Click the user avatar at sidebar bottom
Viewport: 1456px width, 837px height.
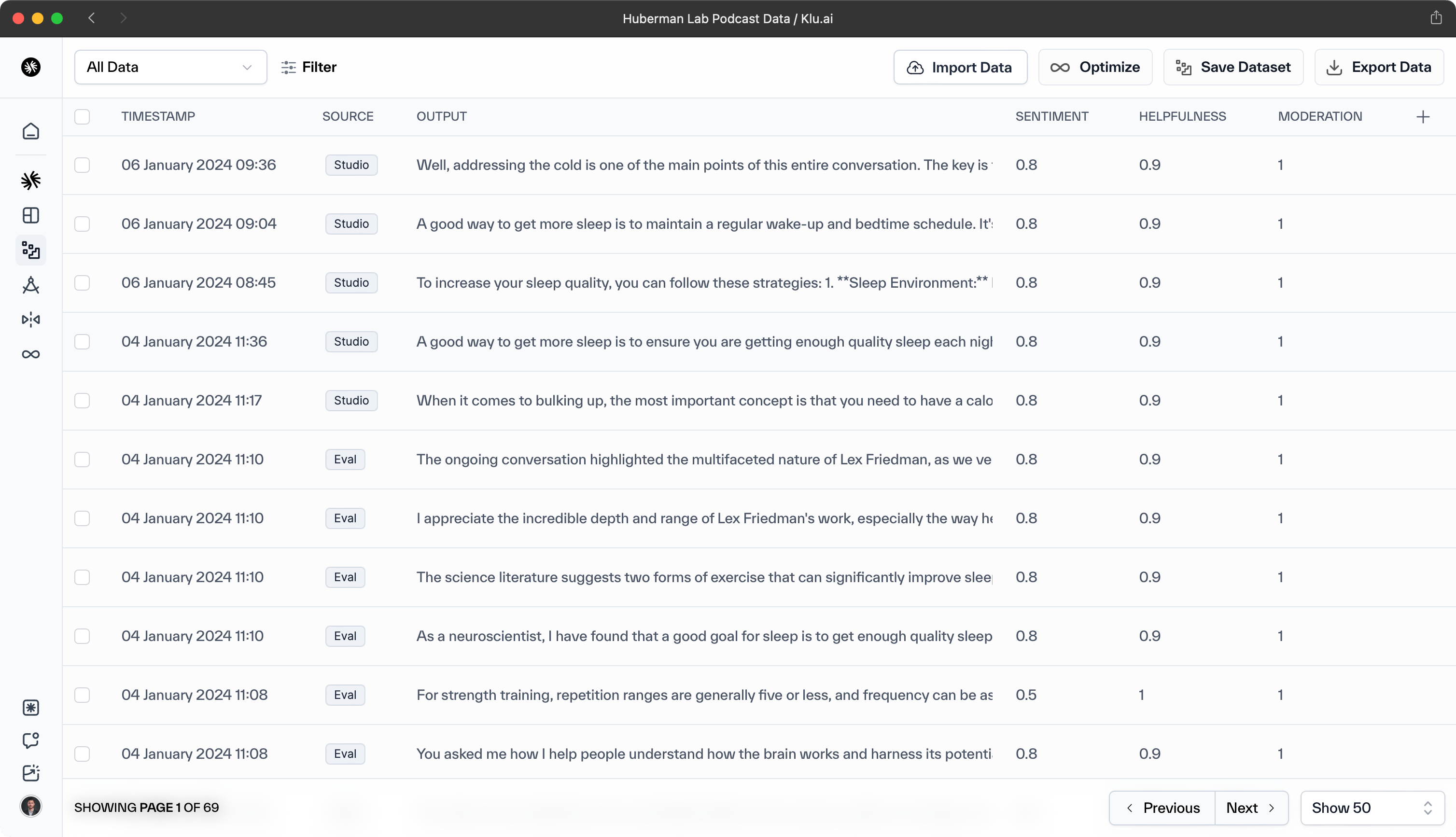click(x=31, y=806)
